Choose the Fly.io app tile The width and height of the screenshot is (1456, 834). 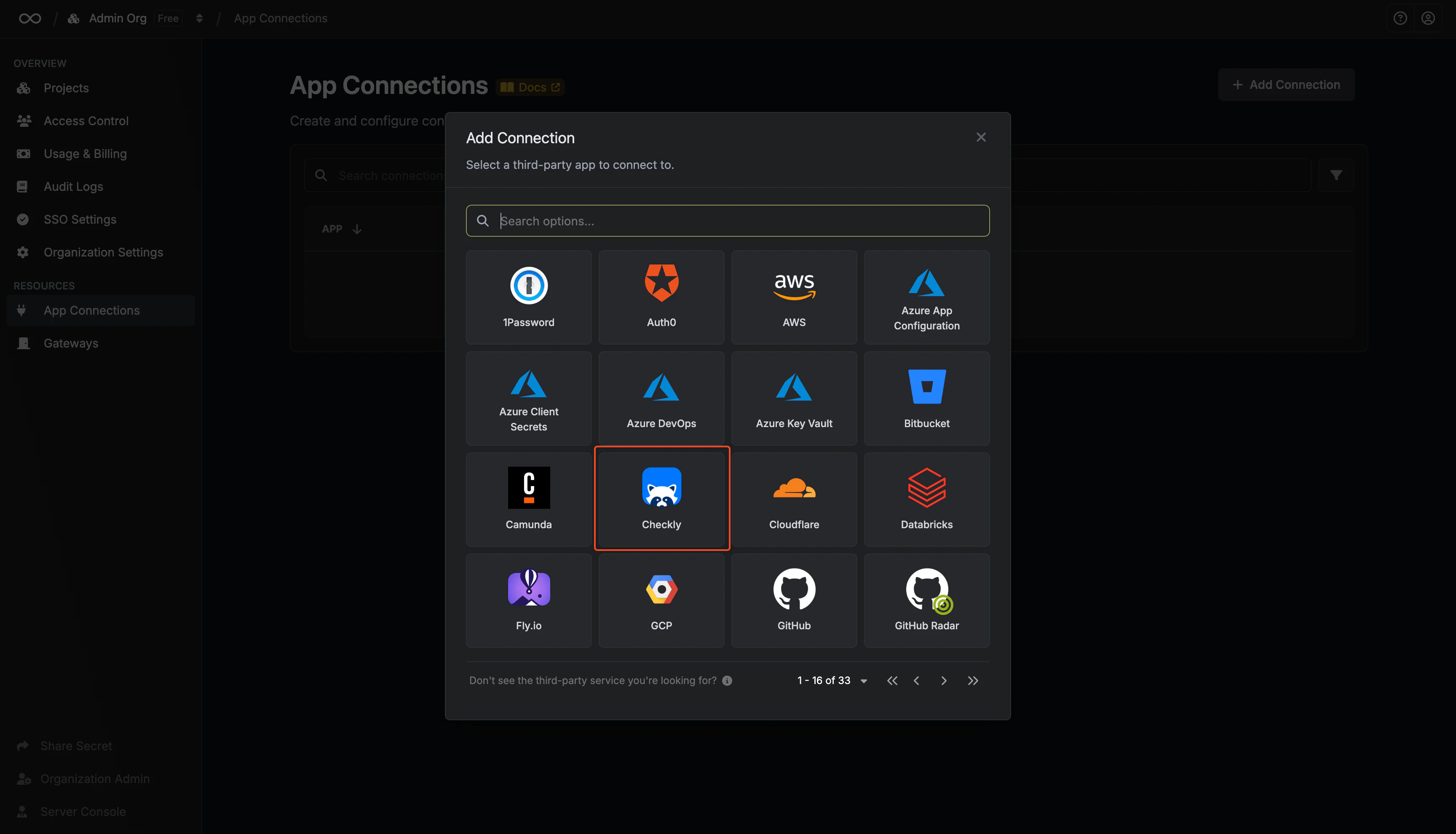pos(528,601)
